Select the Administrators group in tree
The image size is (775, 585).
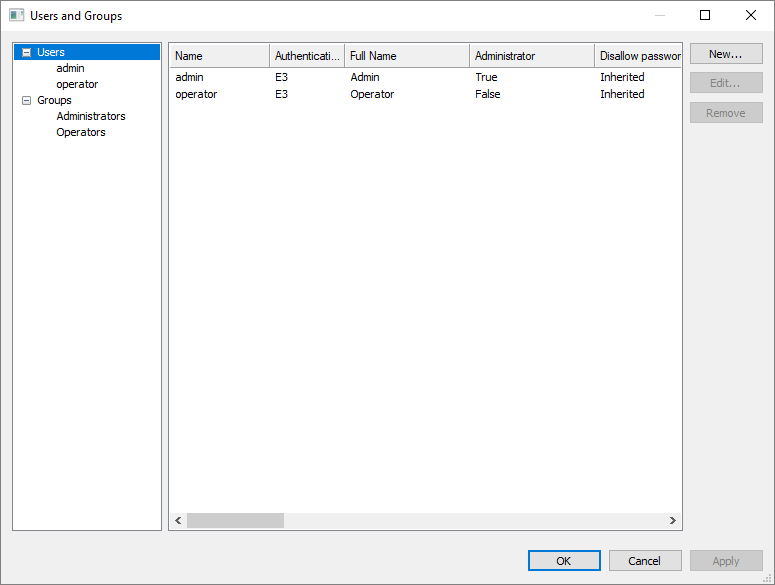click(91, 116)
